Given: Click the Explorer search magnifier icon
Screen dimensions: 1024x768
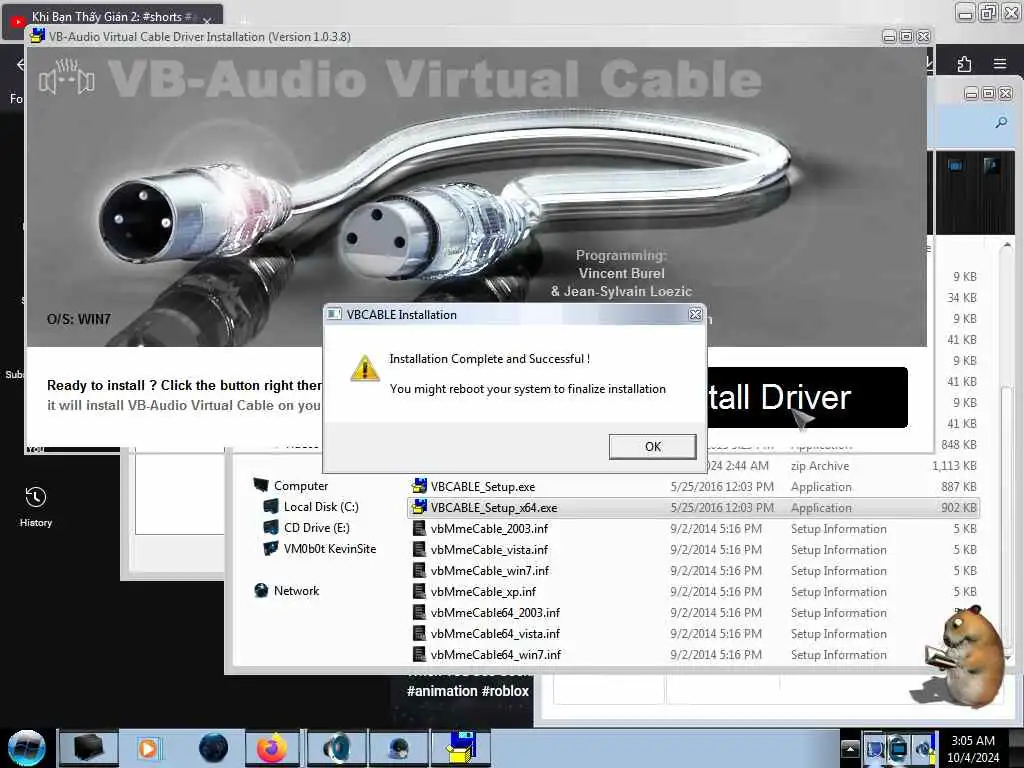Looking at the screenshot, I should (x=1000, y=122).
